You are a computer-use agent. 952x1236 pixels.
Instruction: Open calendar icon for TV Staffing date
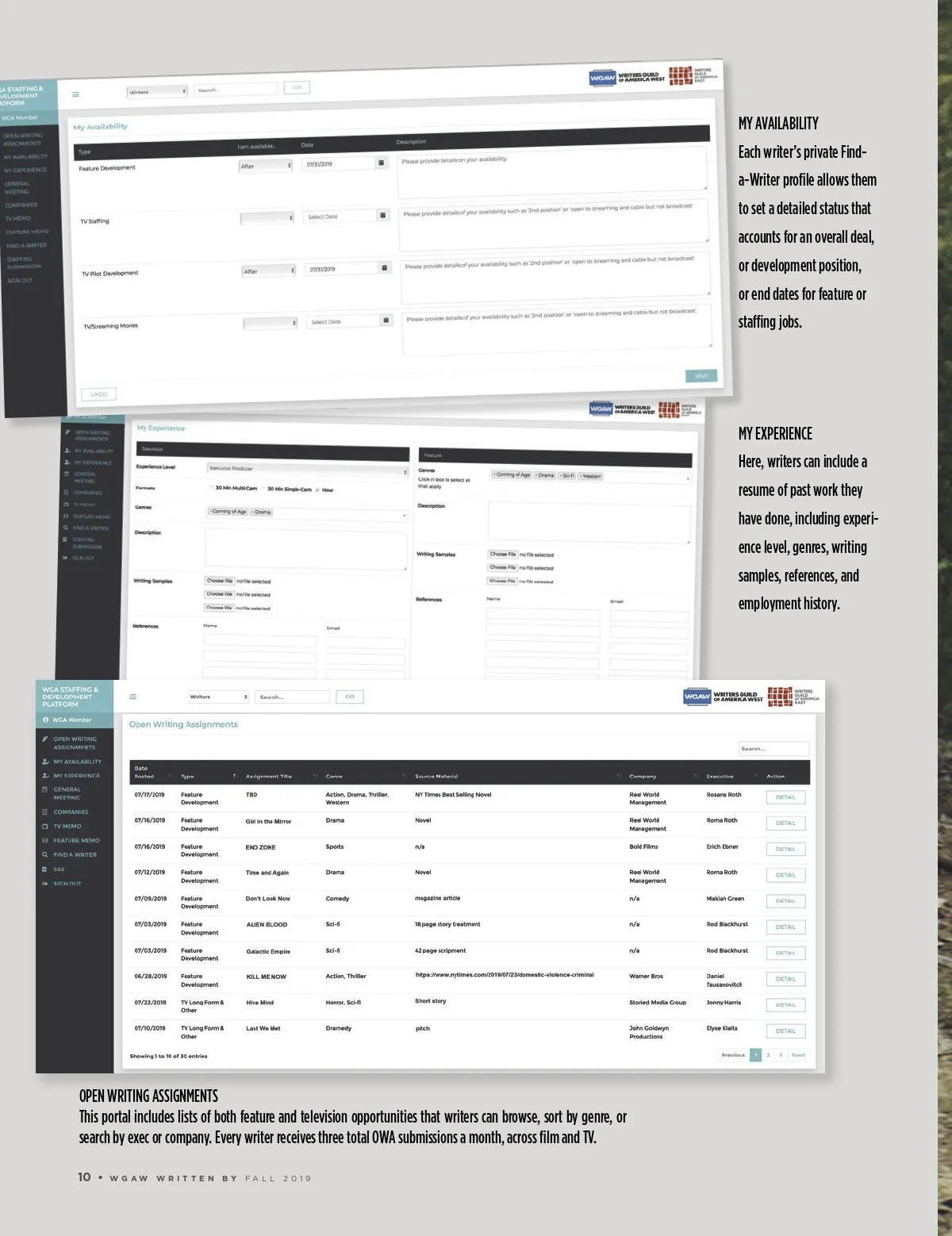pos(383,215)
